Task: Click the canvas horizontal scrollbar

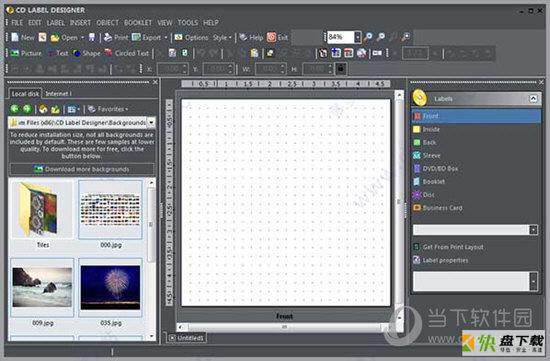Action: point(284,327)
